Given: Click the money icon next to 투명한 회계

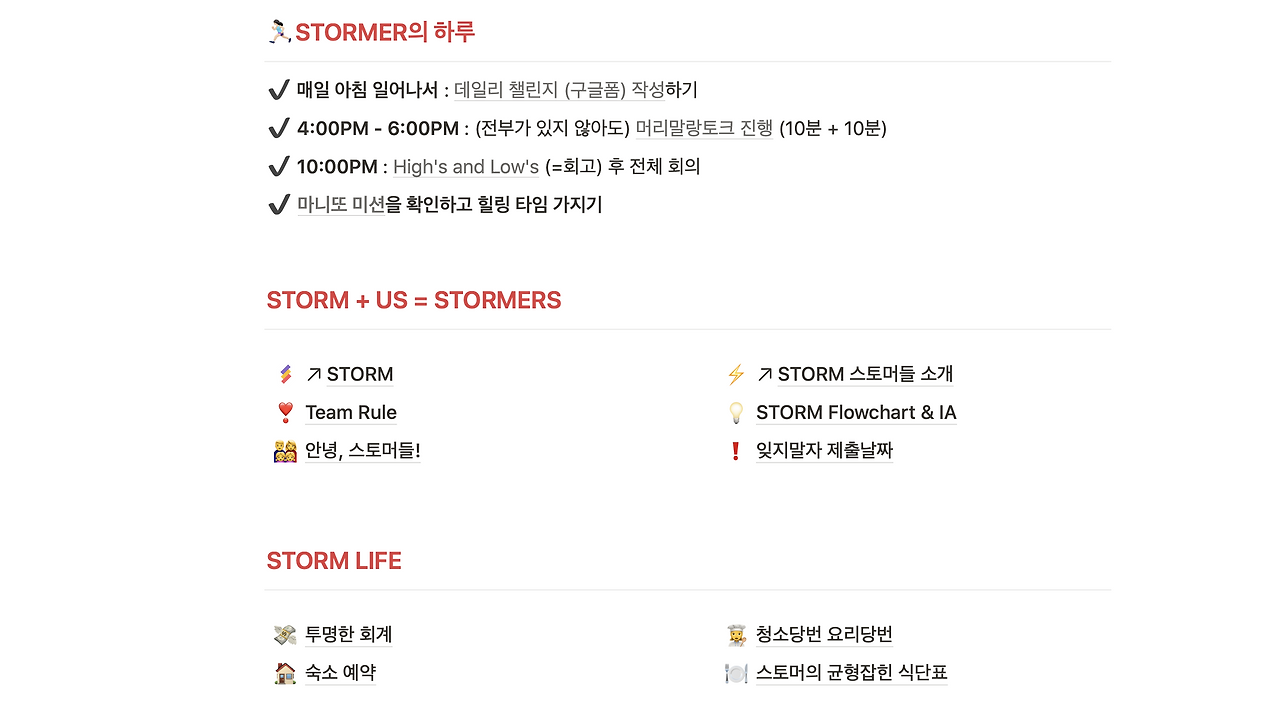Looking at the screenshot, I should coord(285,635).
